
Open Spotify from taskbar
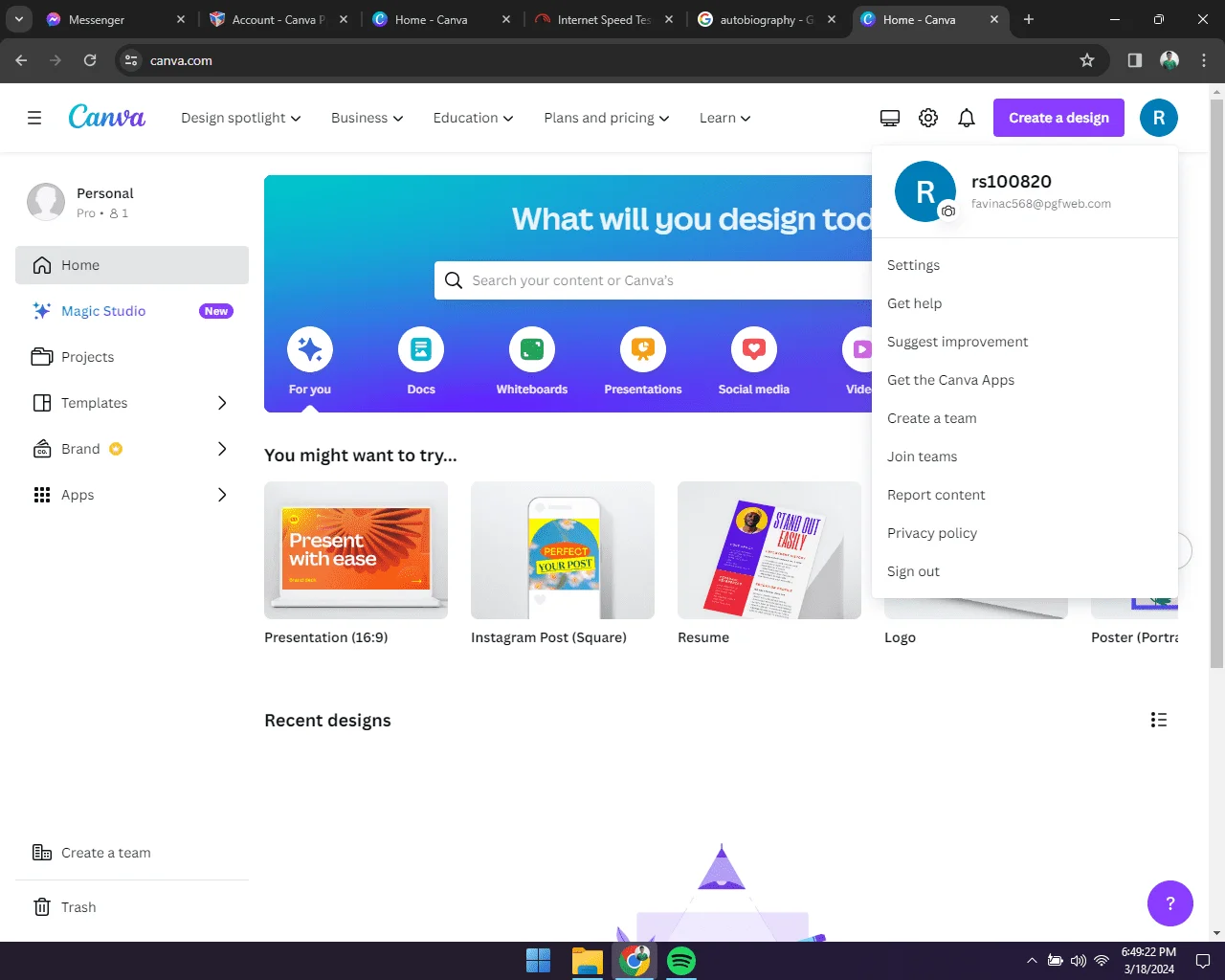click(x=681, y=961)
